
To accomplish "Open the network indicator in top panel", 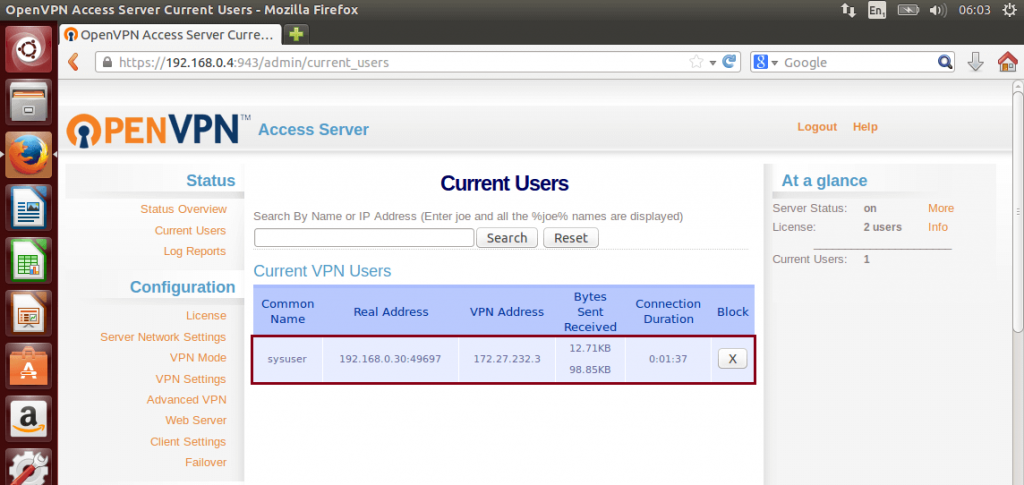I will (848, 10).
